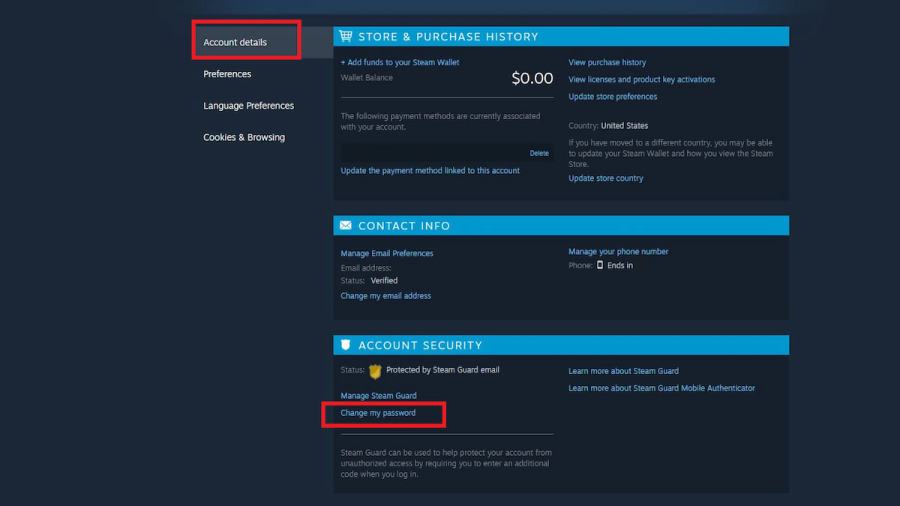900x506 pixels.
Task: Add funds to your Steam Wallet
Action: [400, 62]
